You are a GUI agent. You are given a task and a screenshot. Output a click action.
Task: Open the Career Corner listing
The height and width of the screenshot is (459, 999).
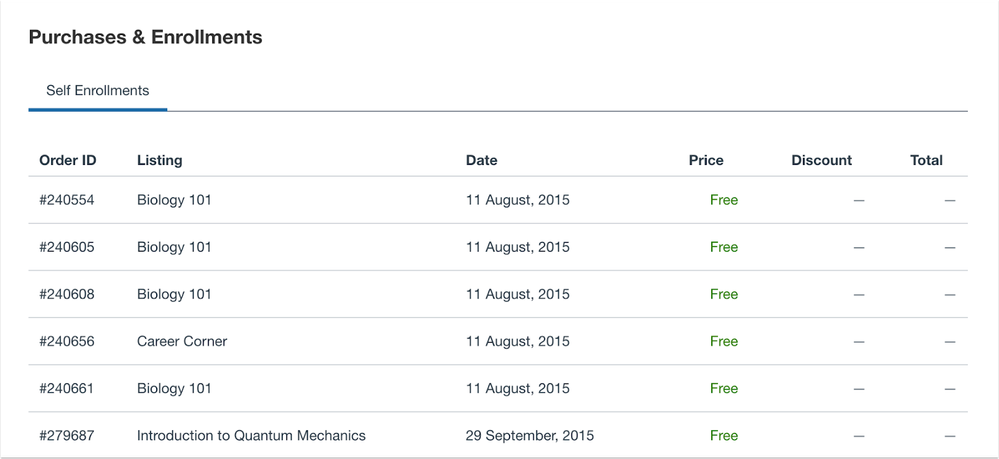coord(182,342)
